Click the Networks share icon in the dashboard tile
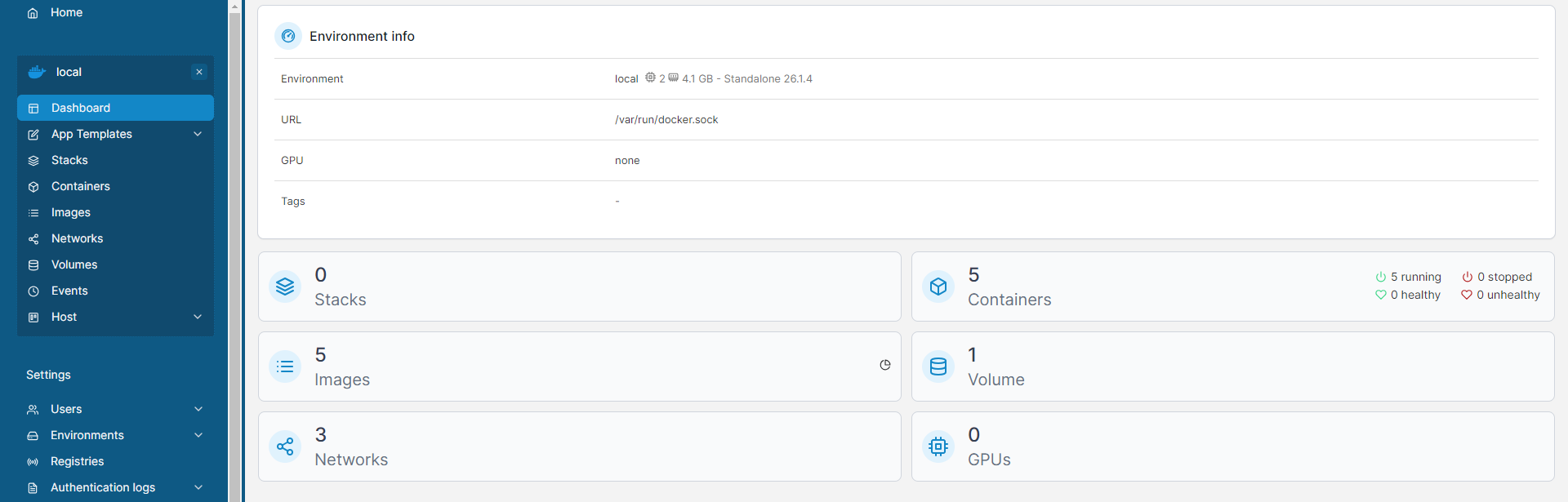This screenshot has width=1568, height=502. tap(285, 446)
